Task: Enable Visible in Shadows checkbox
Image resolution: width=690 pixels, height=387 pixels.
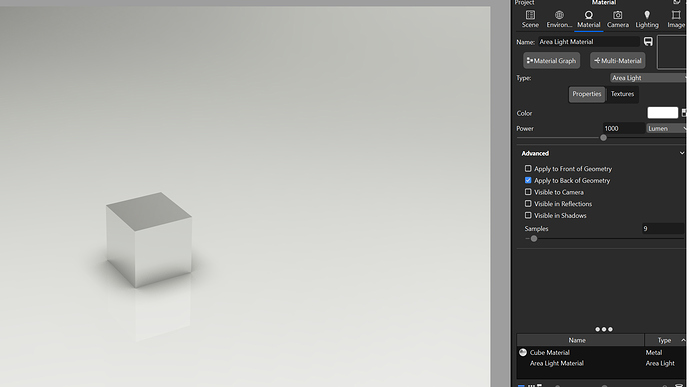Action: click(528, 216)
